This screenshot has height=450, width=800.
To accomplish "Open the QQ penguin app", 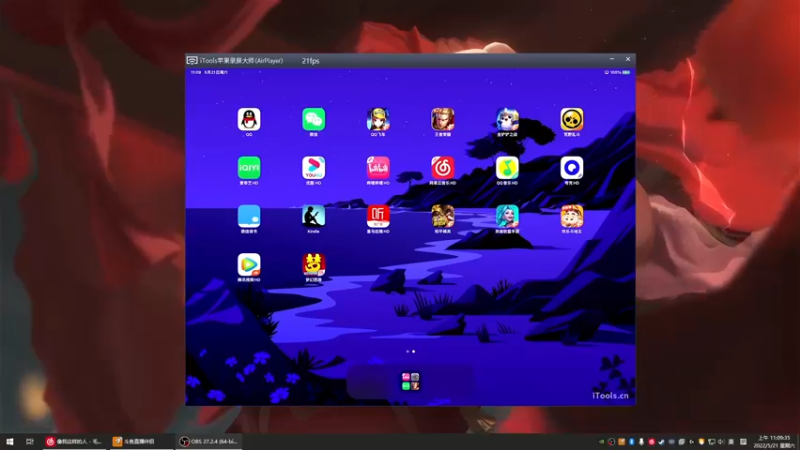I will 249,119.
